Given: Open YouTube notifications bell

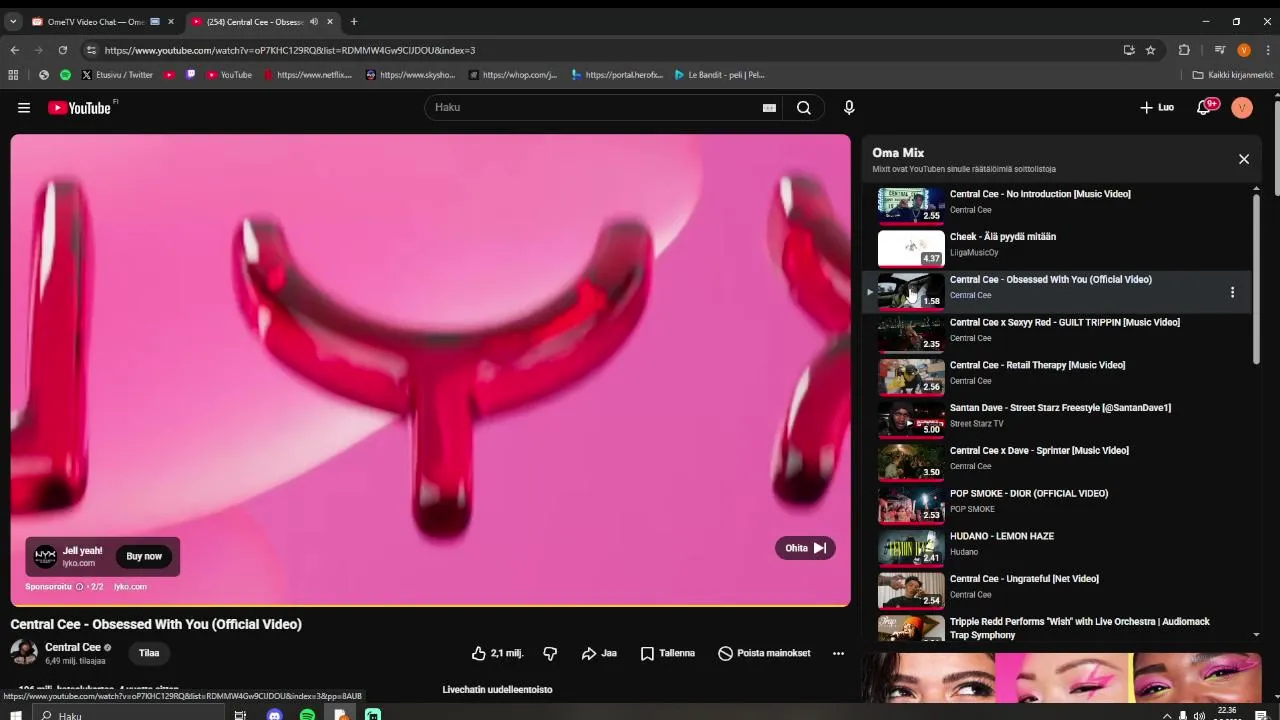Looking at the screenshot, I should 1205,107.
